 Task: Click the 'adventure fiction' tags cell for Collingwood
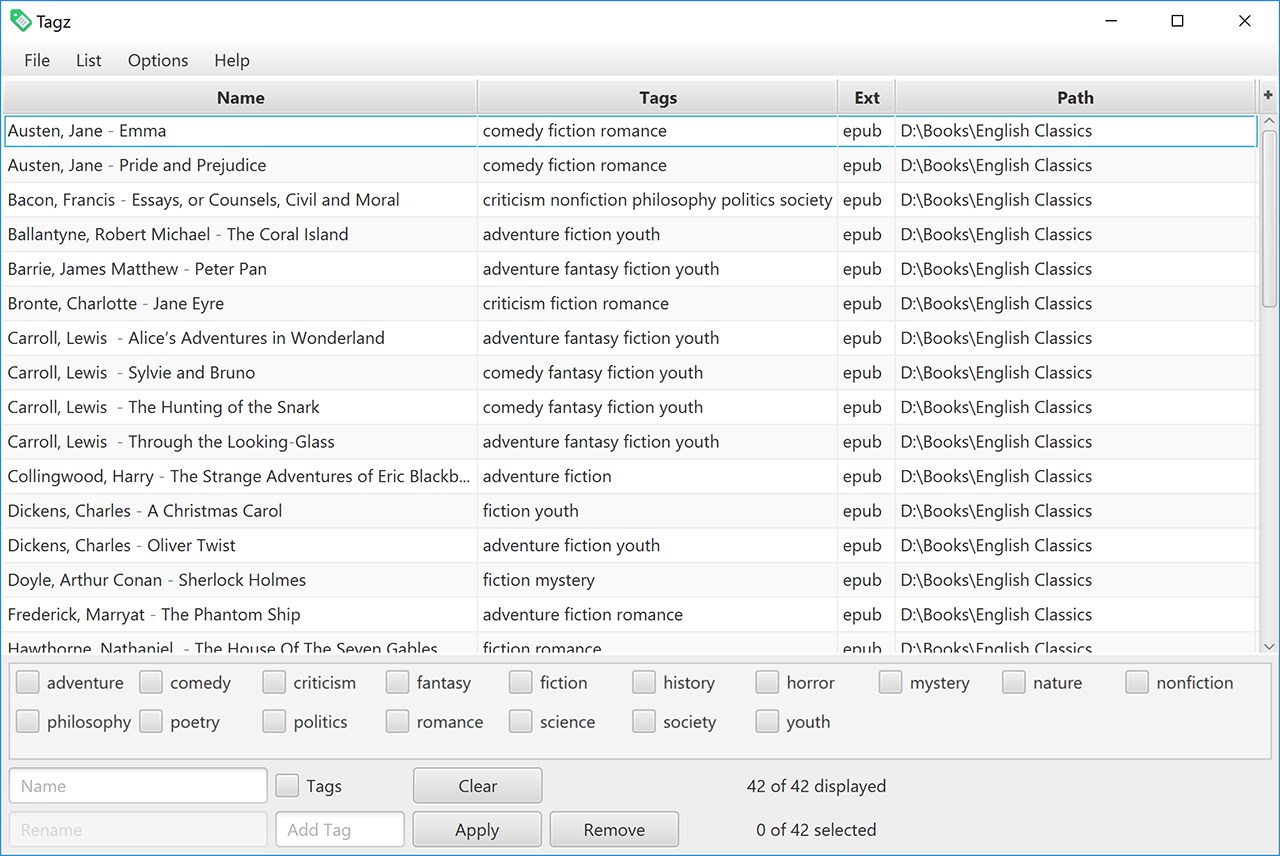pyautogui.click(x=657, y=476)
